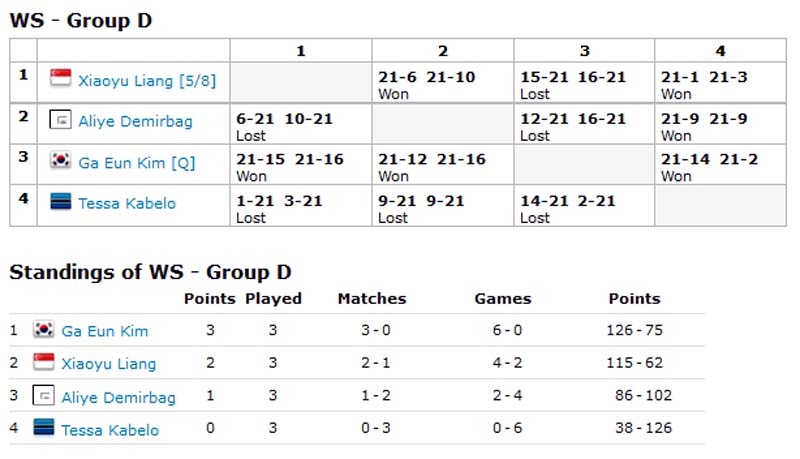Click South Korea flag beside Ga Eun Kim [Q]

pos(60,160)
